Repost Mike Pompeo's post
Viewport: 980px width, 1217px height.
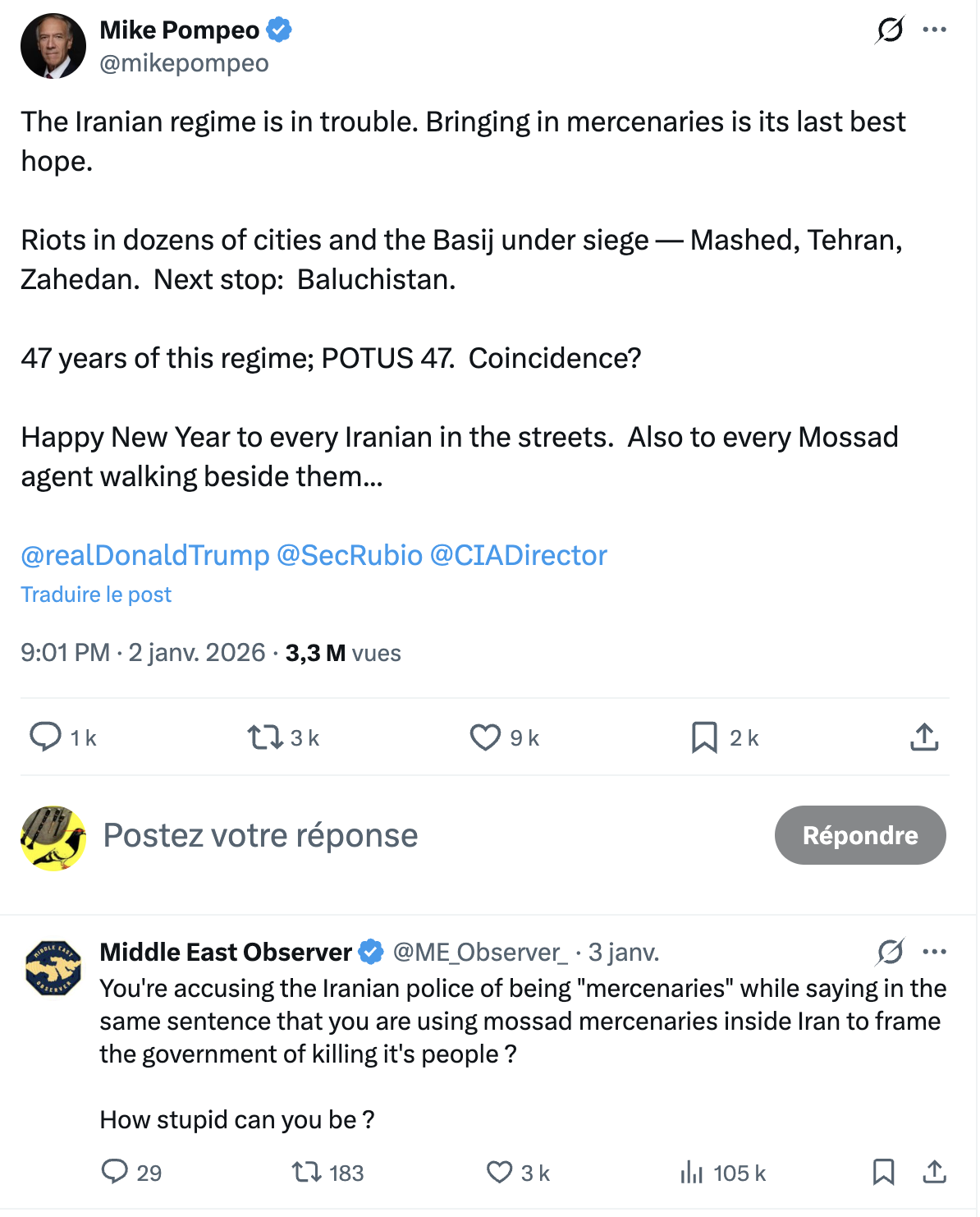click(x=265, y=737)
